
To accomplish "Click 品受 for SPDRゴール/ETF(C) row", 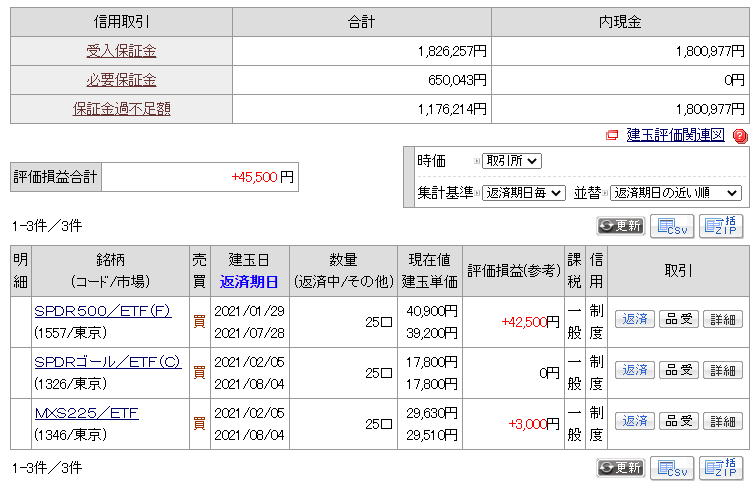I will pos(679,370).
